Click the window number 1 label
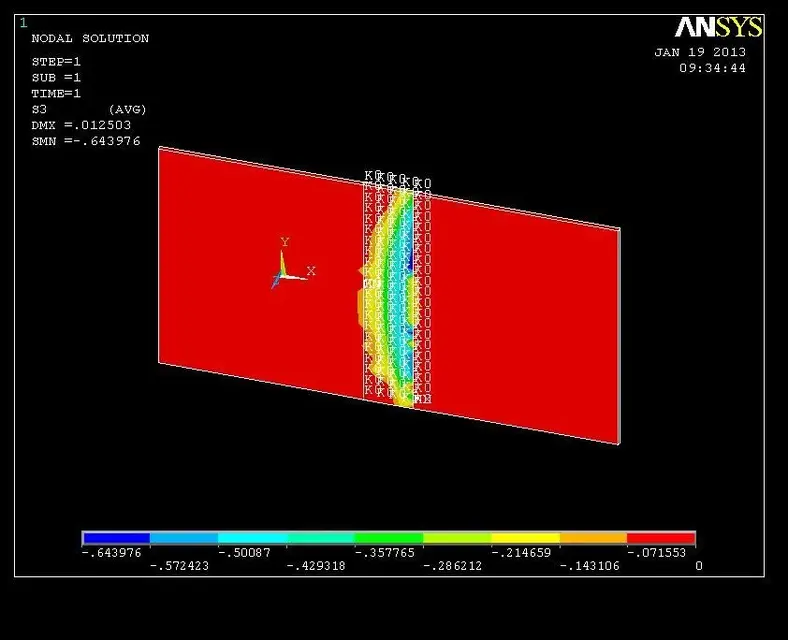This screenshot has height=640, width=788. click(x=24, y=23)
